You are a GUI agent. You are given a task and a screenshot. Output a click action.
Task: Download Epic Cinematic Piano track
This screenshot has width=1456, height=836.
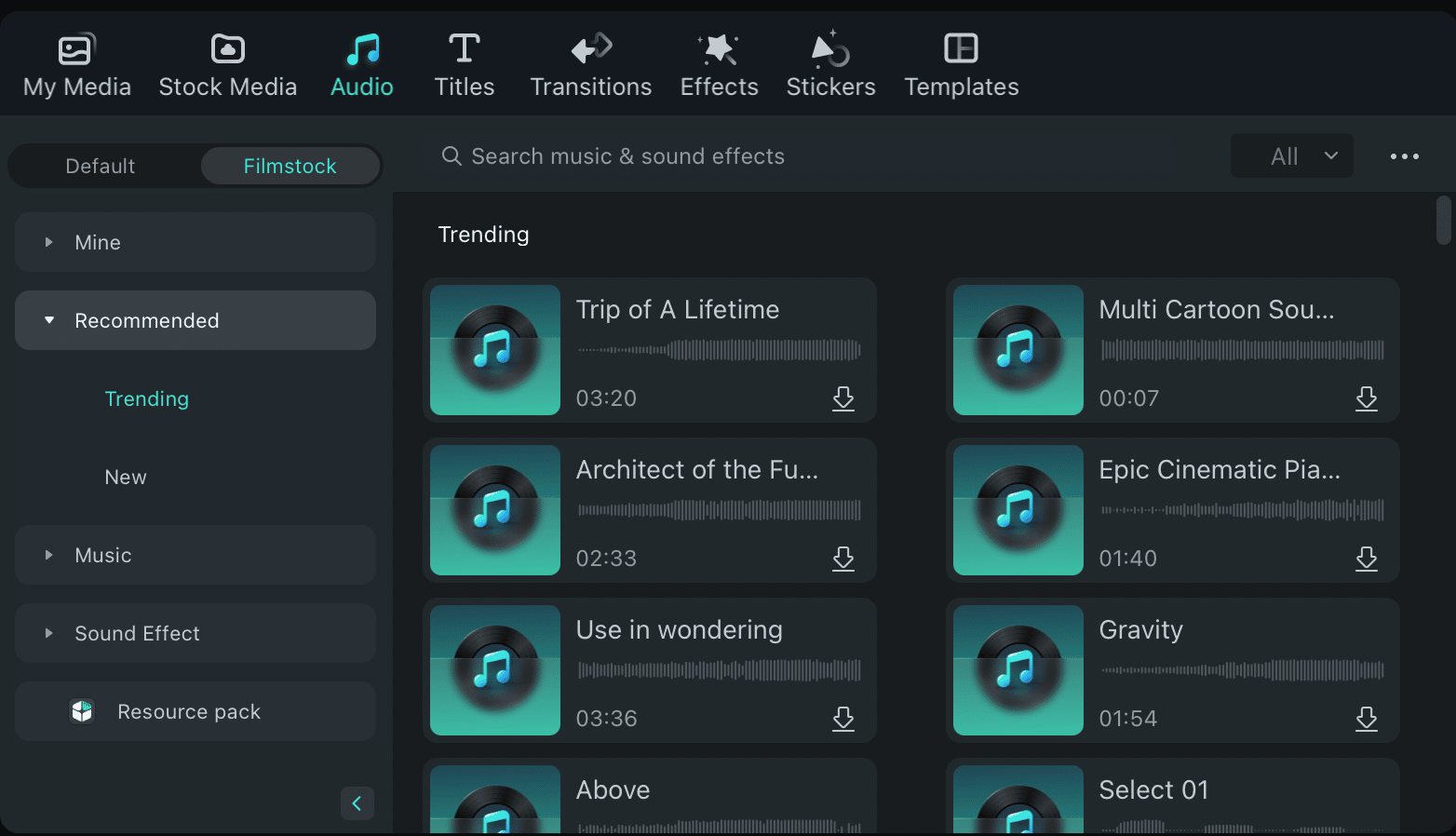1367,559
